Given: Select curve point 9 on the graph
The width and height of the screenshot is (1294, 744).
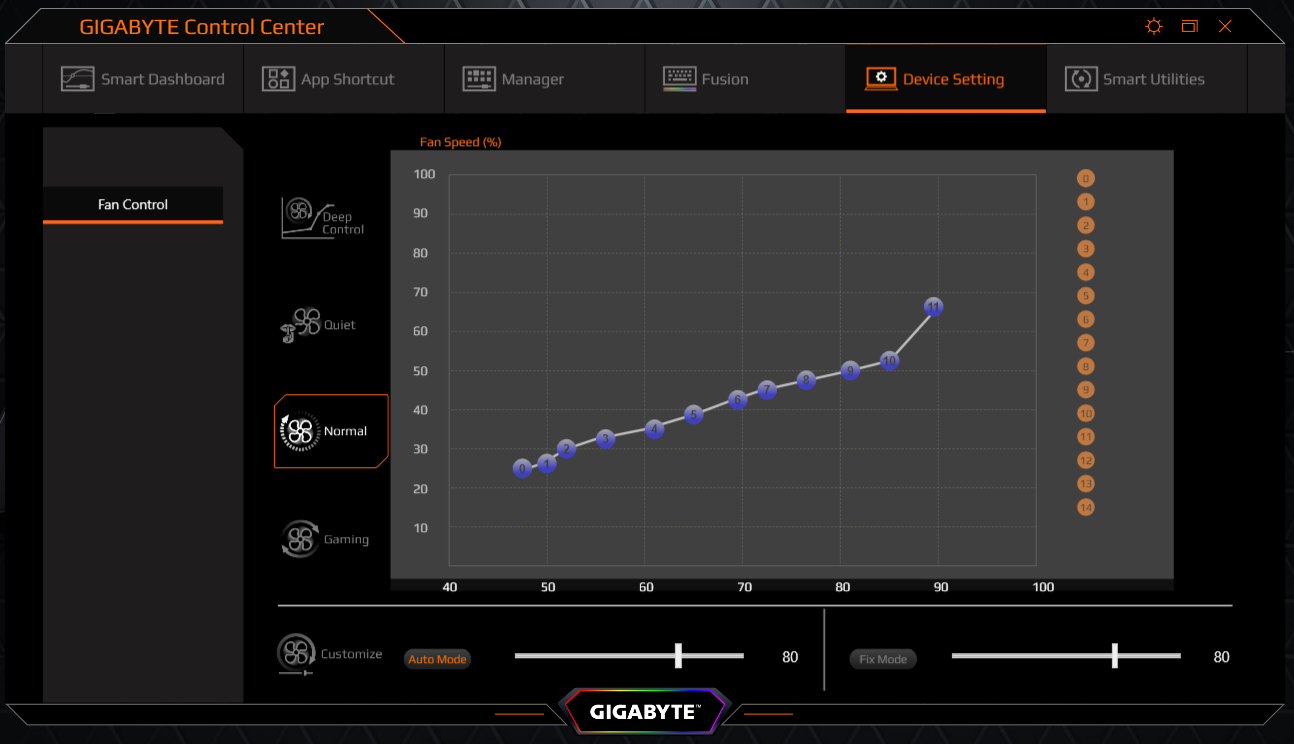Looking at the screenshot, I should (x=851, y=370).
